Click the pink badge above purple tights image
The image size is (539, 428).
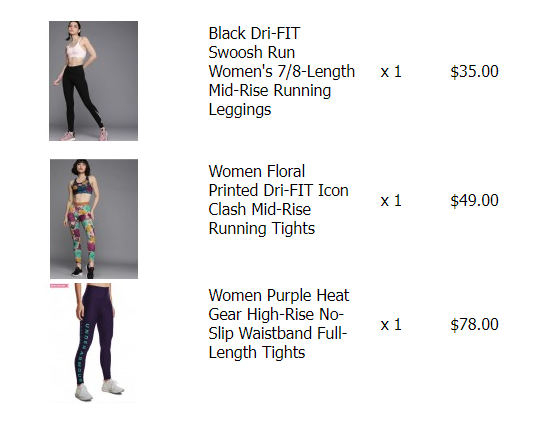point(59,286)
